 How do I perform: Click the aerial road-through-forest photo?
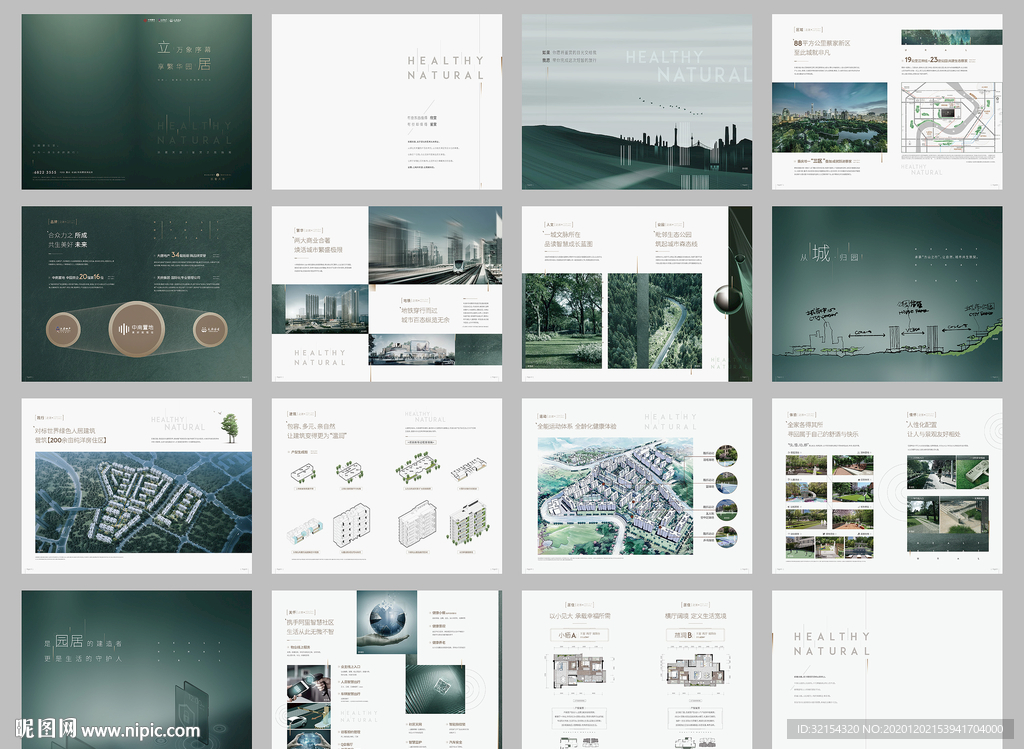[x=655, y=321]
